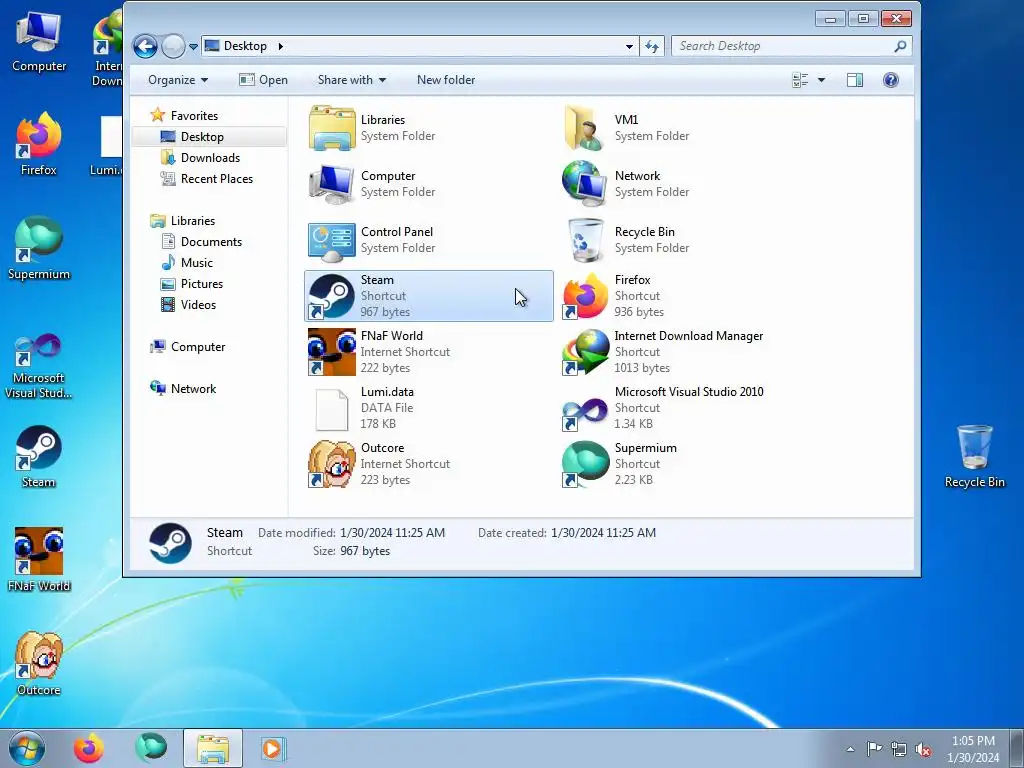Open the Share with dropdown
This screenshot has width=1024, height=768.
(x=351, y=80)
